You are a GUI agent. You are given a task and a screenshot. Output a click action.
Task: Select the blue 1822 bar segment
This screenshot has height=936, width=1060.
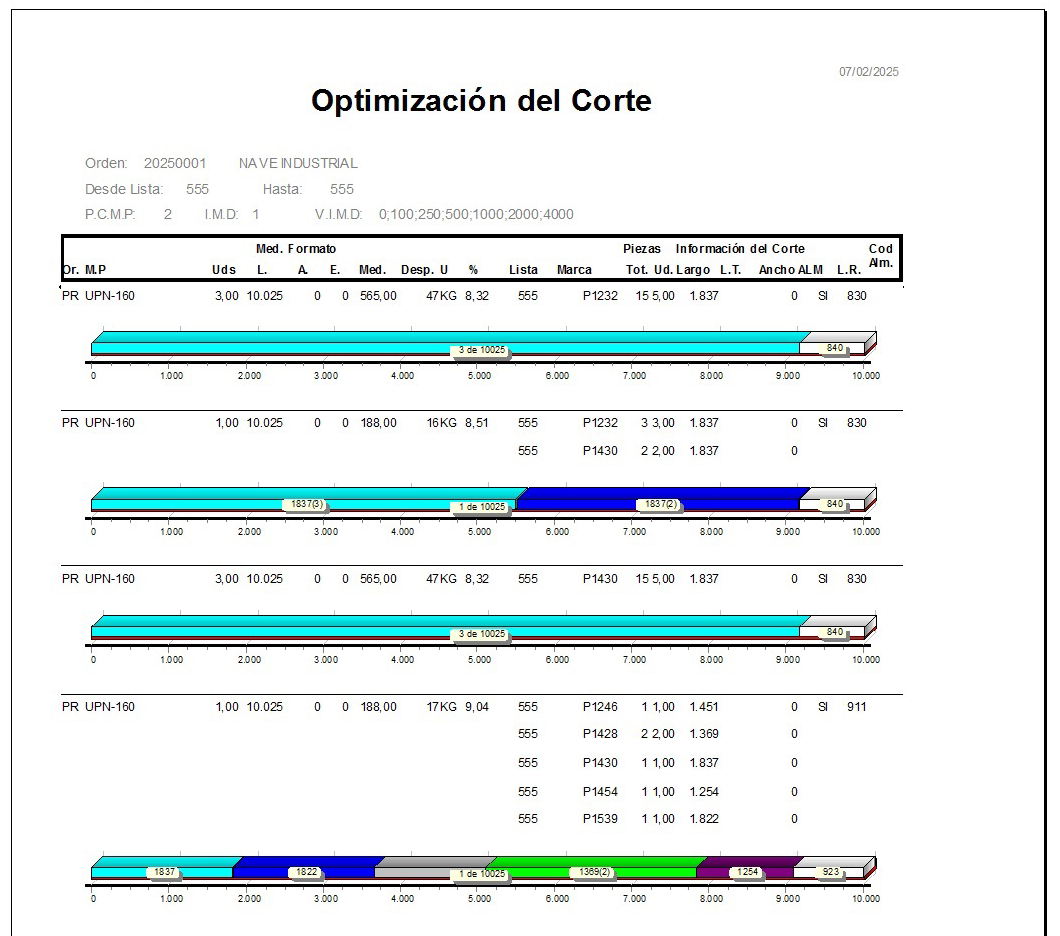click(304, 868)
